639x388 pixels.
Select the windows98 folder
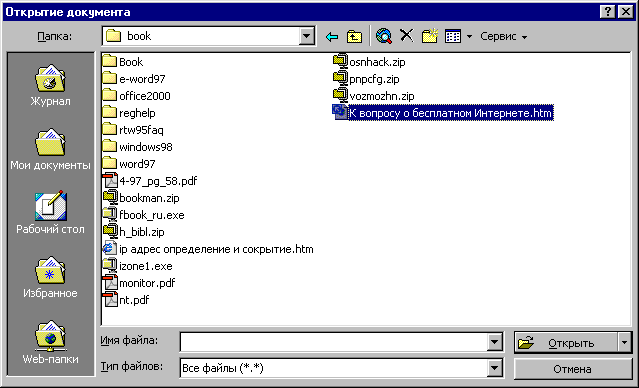(137, 147)
